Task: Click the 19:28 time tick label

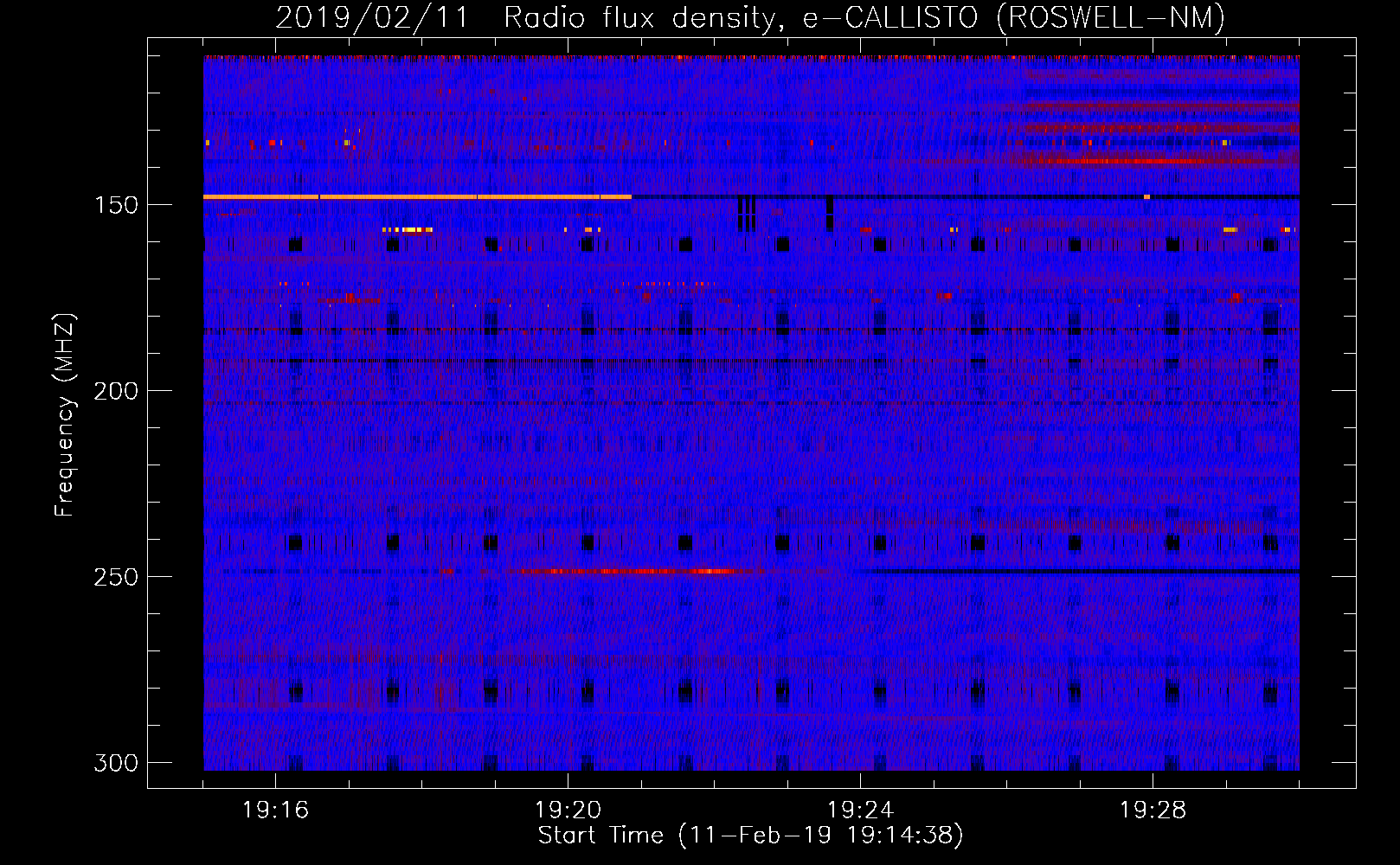Action: click(x=1153, y=811)
